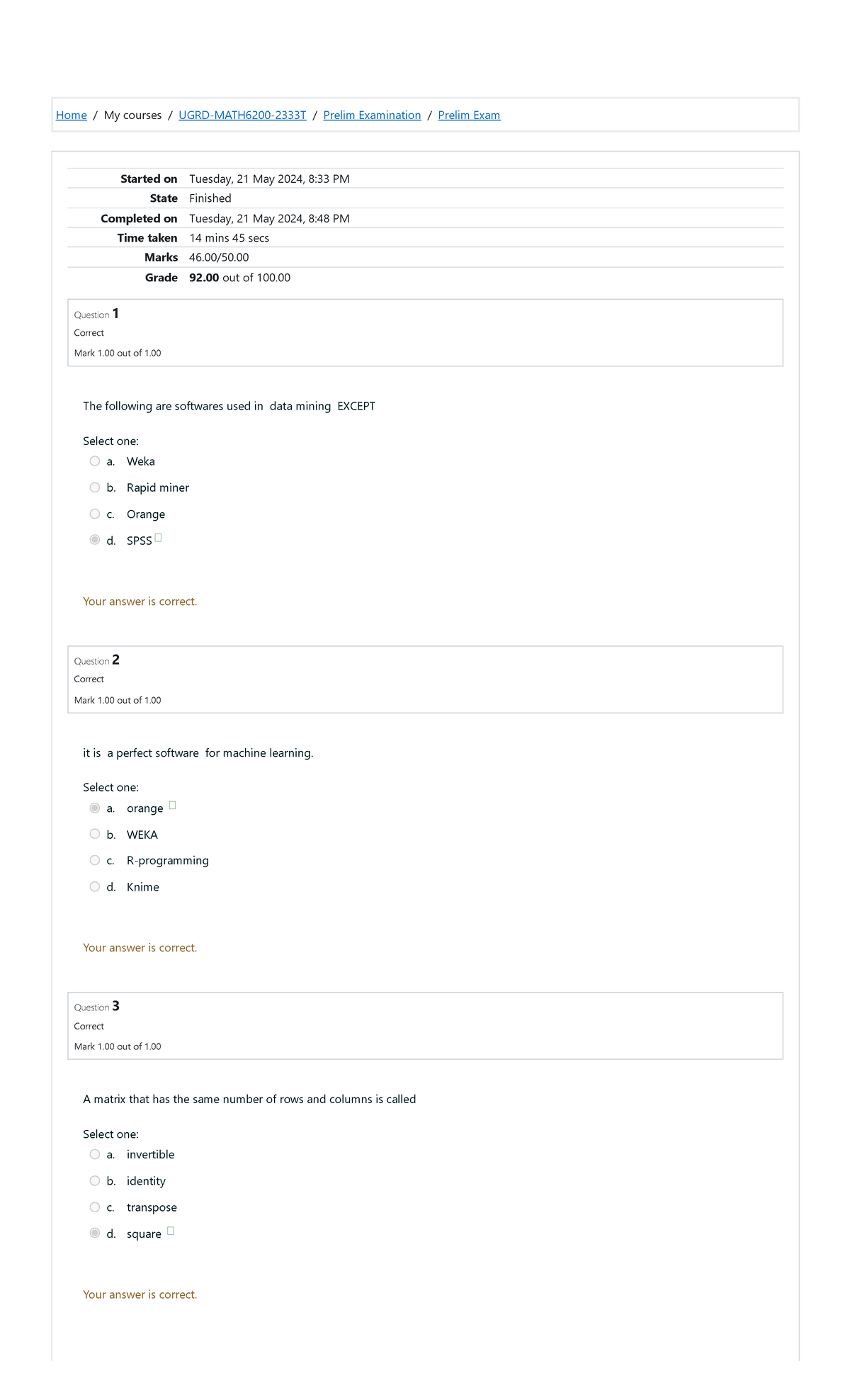The height and width of the screenshot is (1400, 850).
Task: Select the R-programming radio option
Action: [x=95, y=860]
